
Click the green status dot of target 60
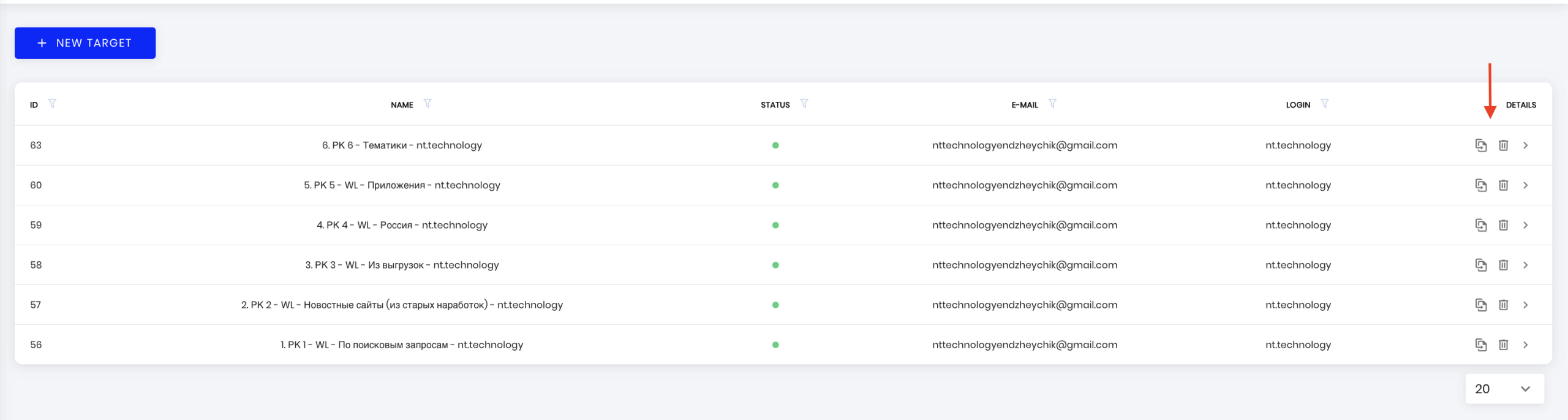[x=775, y=185]
